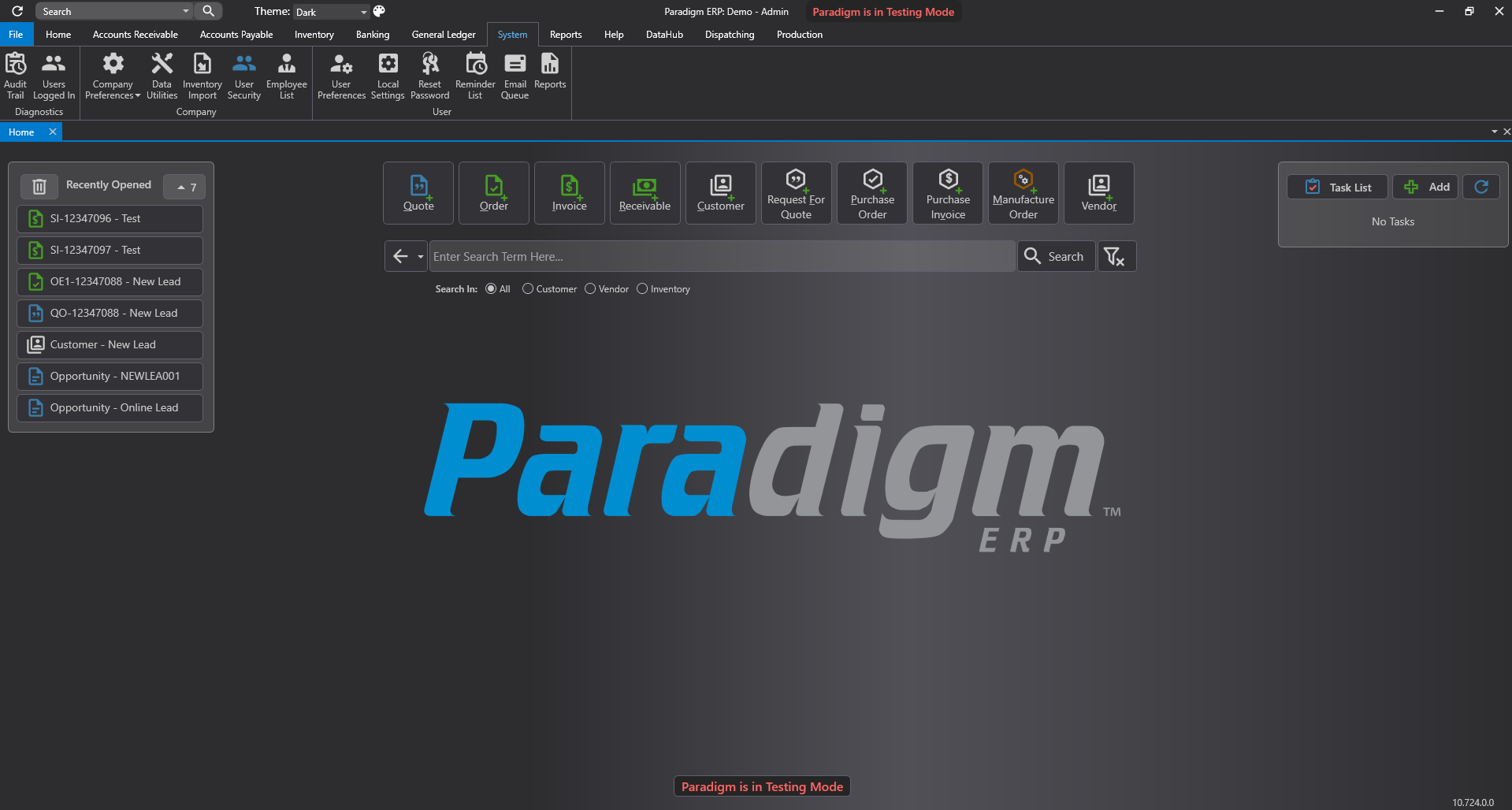Close the Home document tab
The image size is (1512, 810).
(x=53, y=132)
